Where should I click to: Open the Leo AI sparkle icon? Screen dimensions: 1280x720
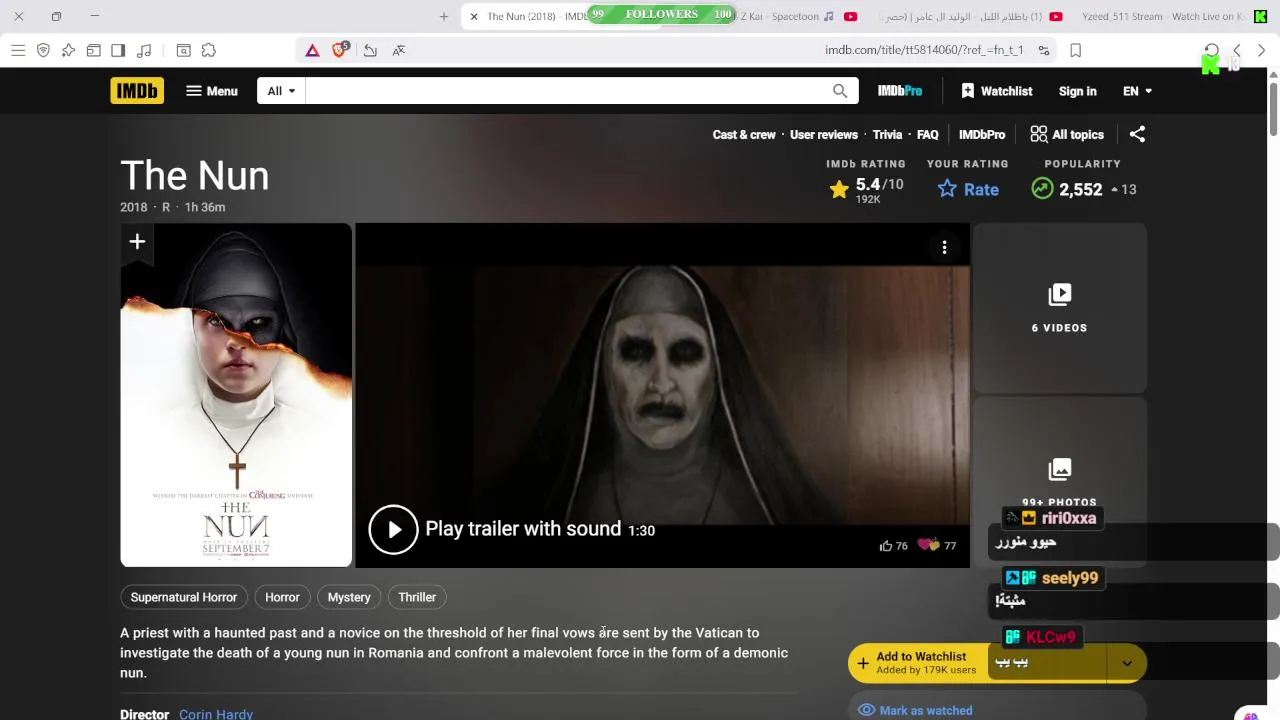click(x=68, y=50)
